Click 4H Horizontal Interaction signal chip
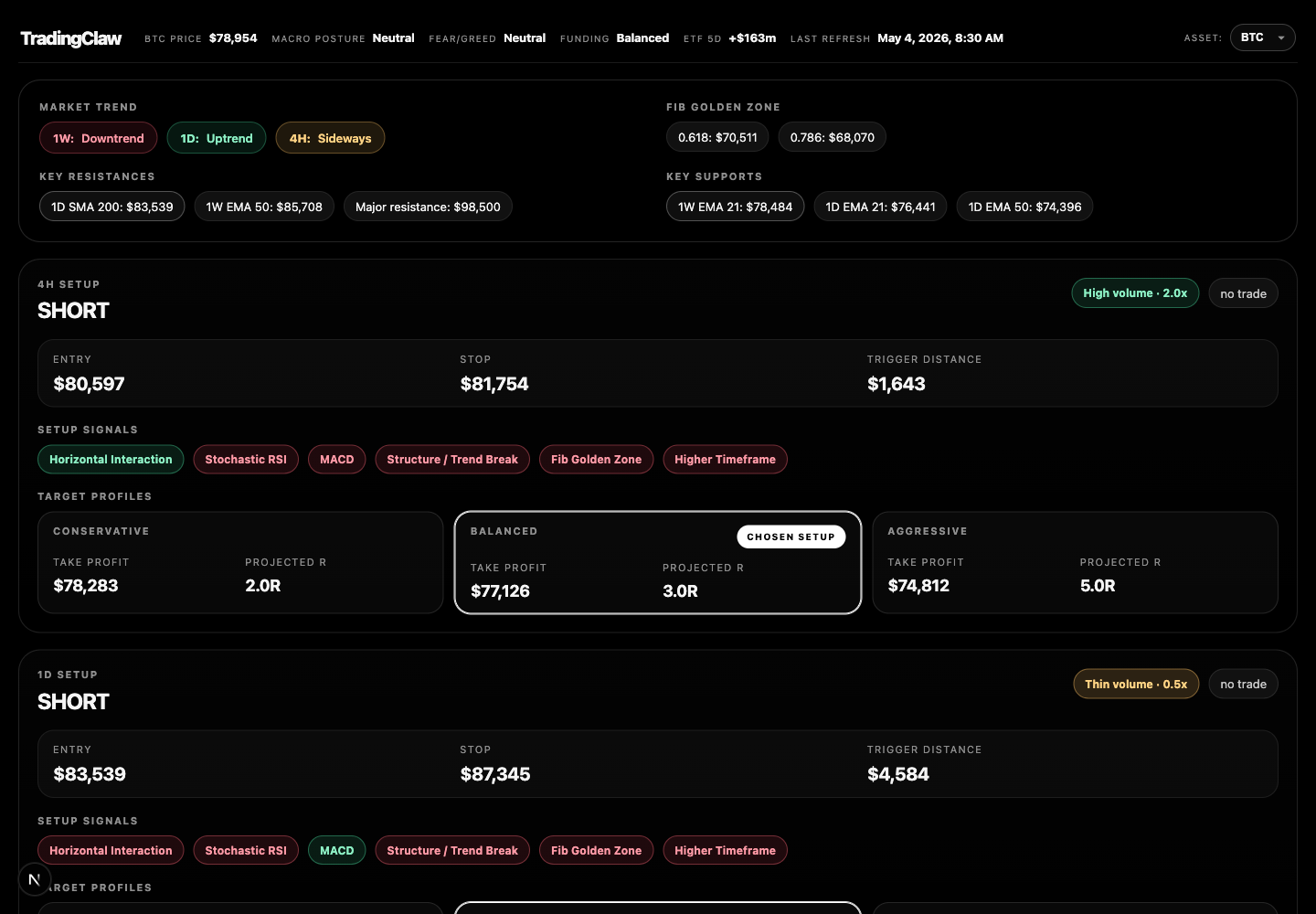The height and width of the screenshot is (914, 1316). coord(111,459)
